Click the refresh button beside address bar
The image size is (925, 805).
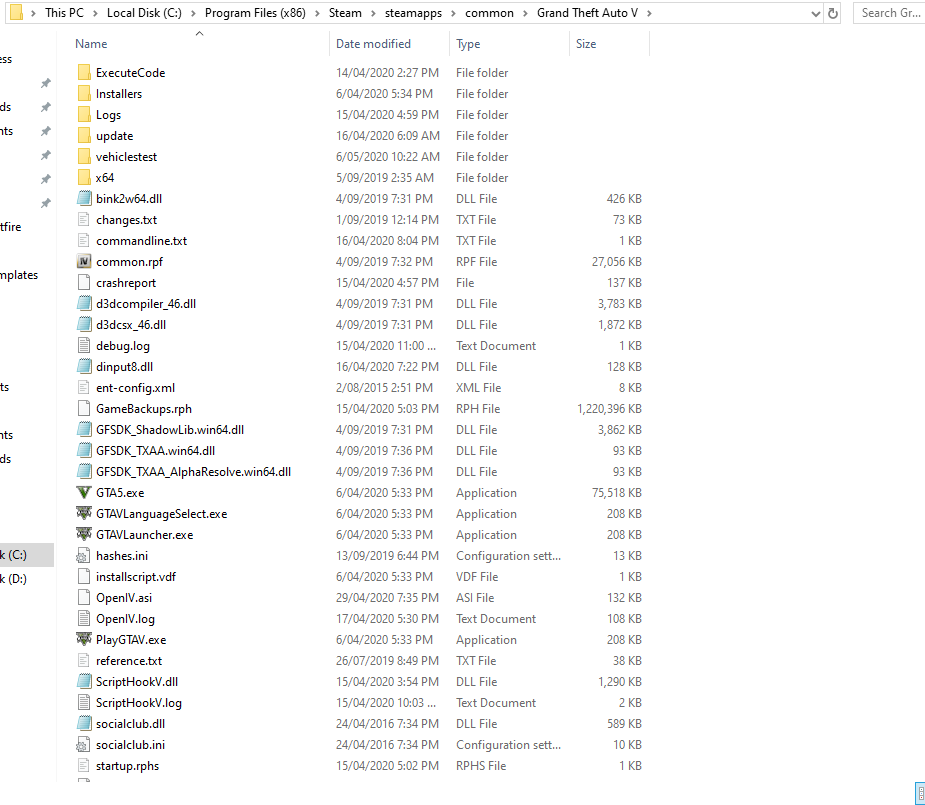832,13
